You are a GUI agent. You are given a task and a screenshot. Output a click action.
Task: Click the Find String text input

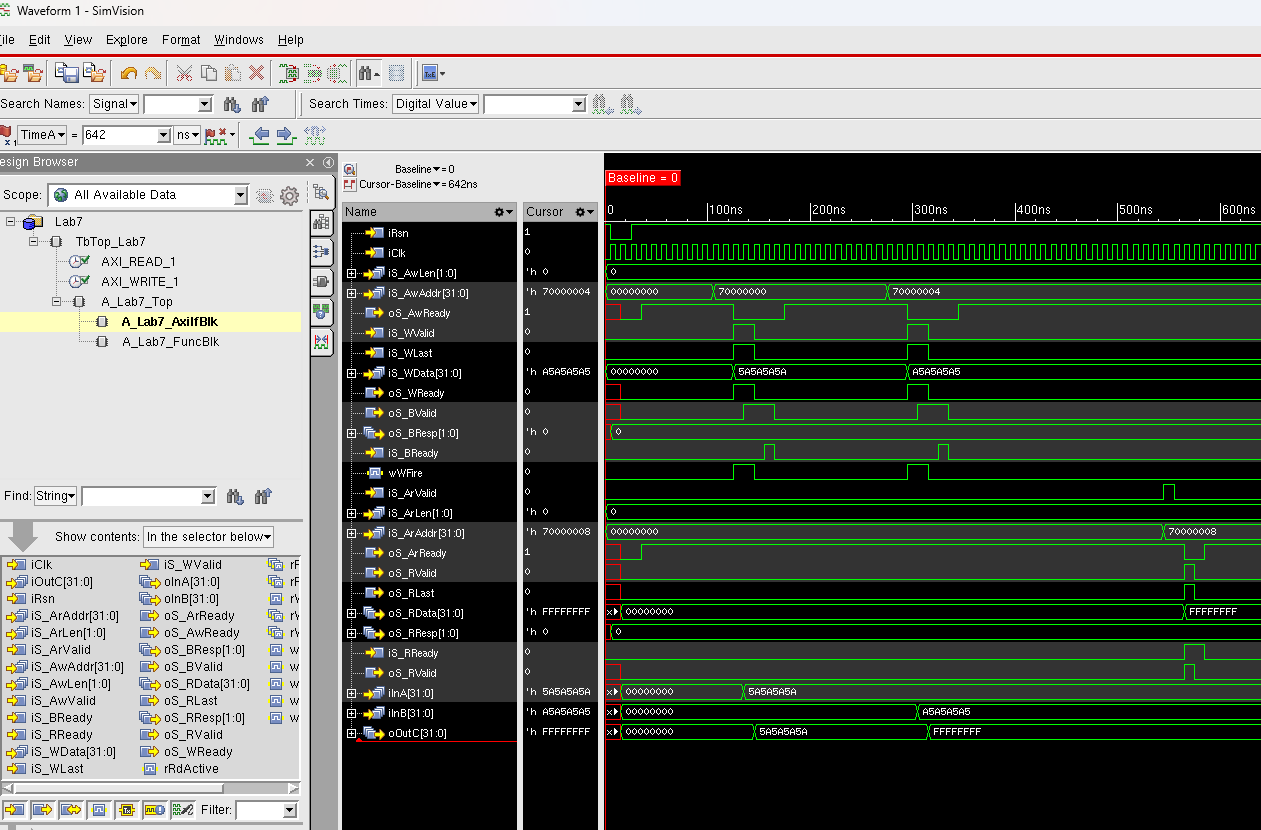tap(141, 496)
